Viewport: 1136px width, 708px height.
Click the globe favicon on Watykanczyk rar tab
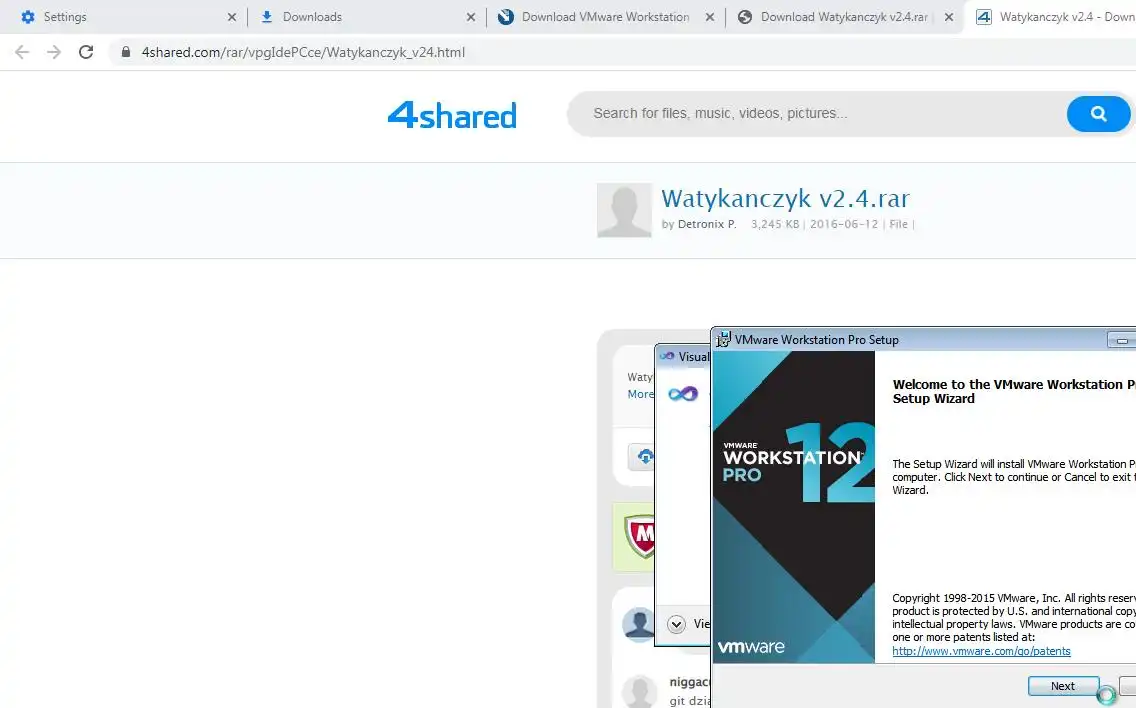point(745,17)
